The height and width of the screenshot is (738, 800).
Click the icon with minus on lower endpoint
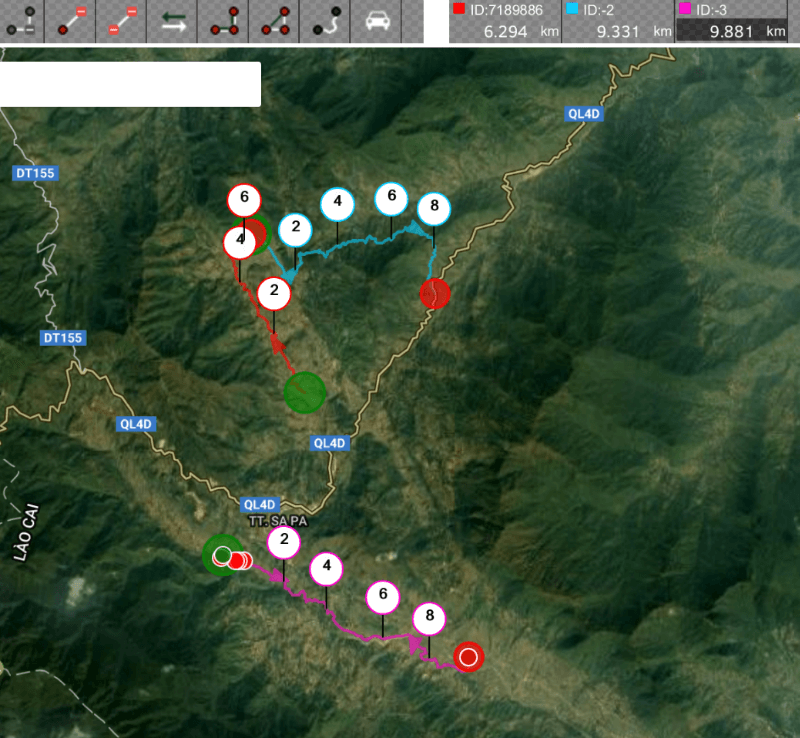[122, 22]
